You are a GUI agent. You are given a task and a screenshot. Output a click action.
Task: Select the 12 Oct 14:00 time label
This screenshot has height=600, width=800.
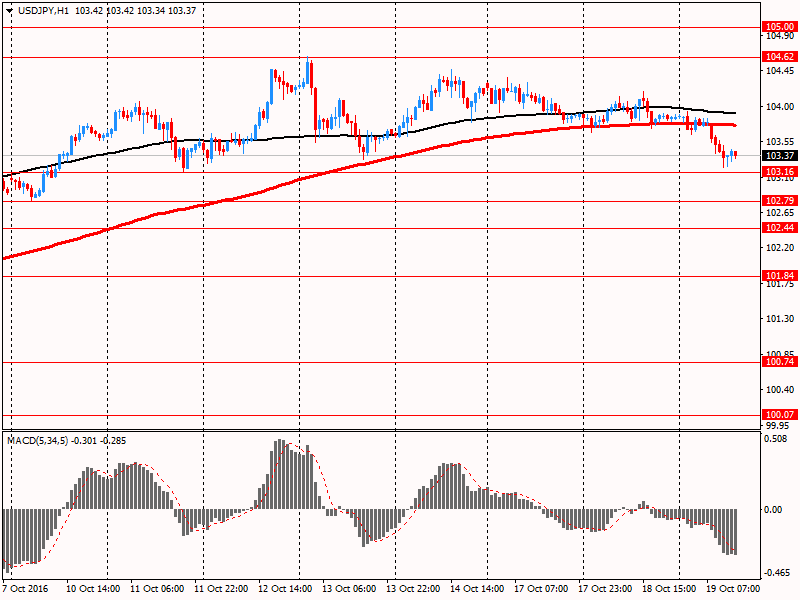(x=285, y=588)
